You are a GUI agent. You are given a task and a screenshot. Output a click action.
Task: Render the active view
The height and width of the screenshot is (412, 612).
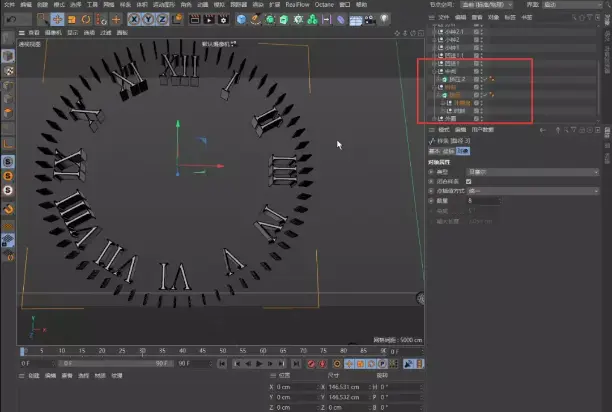point(194,19)
